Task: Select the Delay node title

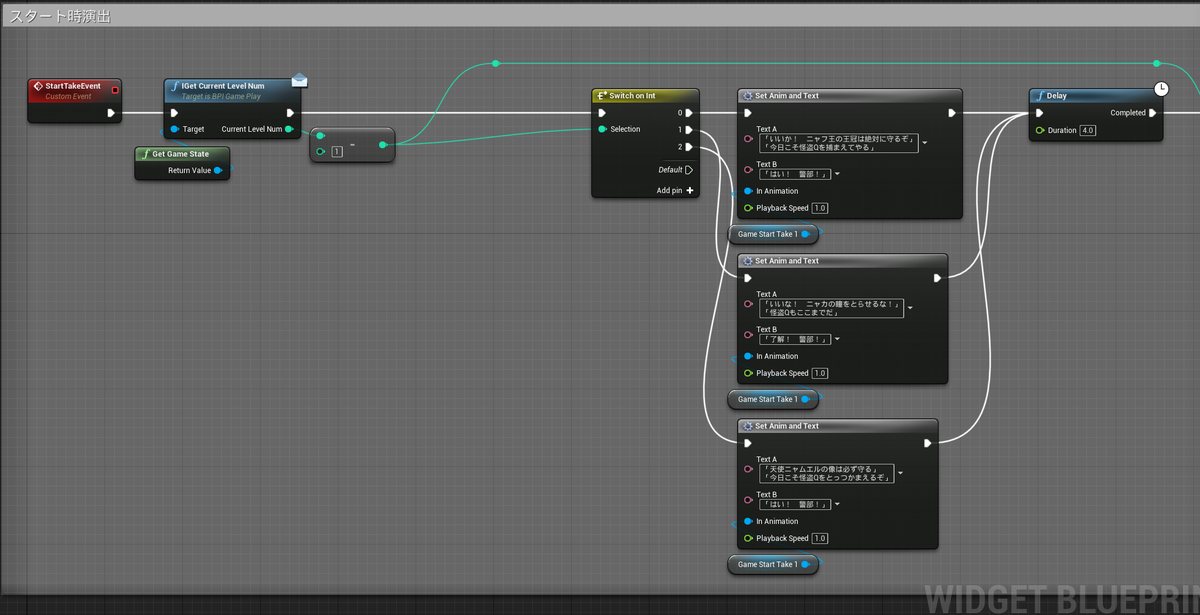Action: (1056, 96)
